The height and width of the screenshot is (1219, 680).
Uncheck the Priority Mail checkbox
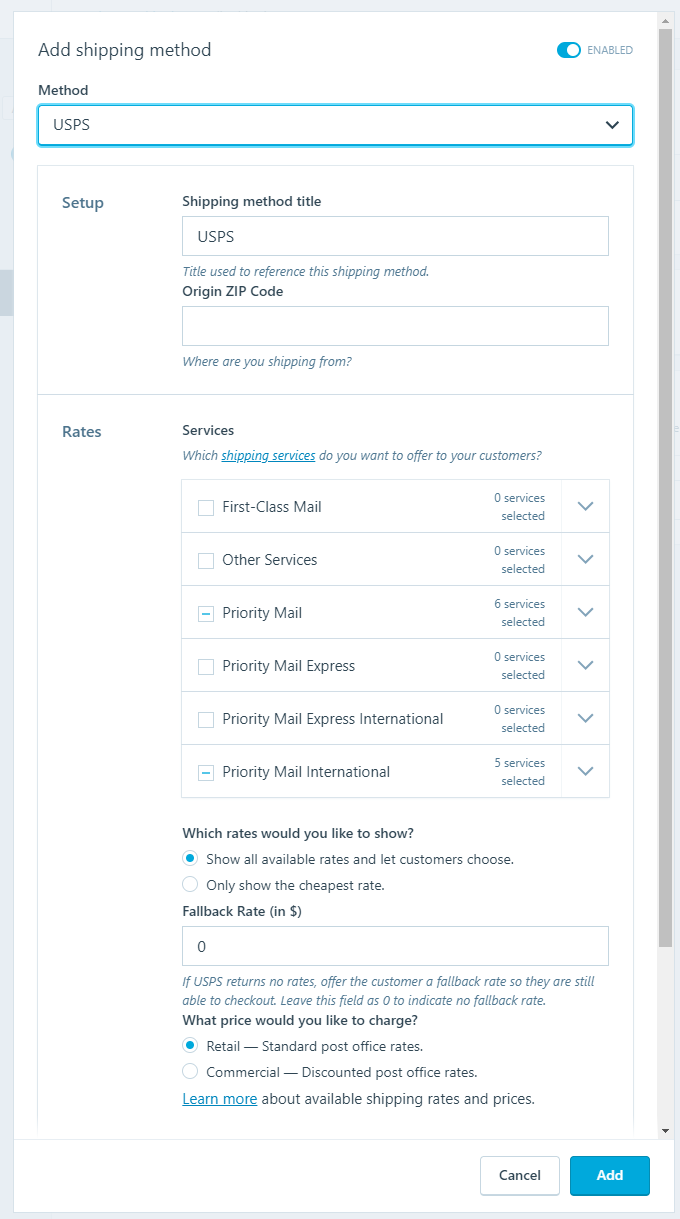point(205,613)
